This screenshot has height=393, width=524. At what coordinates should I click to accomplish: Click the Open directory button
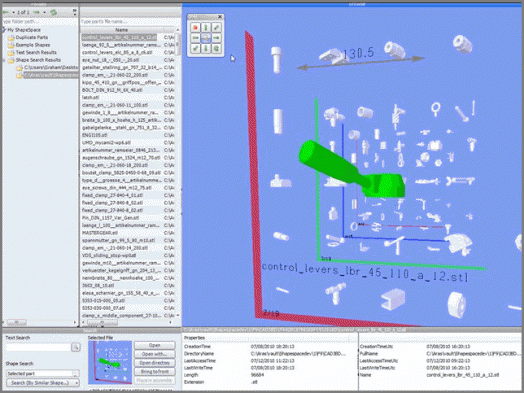[155, 363]
